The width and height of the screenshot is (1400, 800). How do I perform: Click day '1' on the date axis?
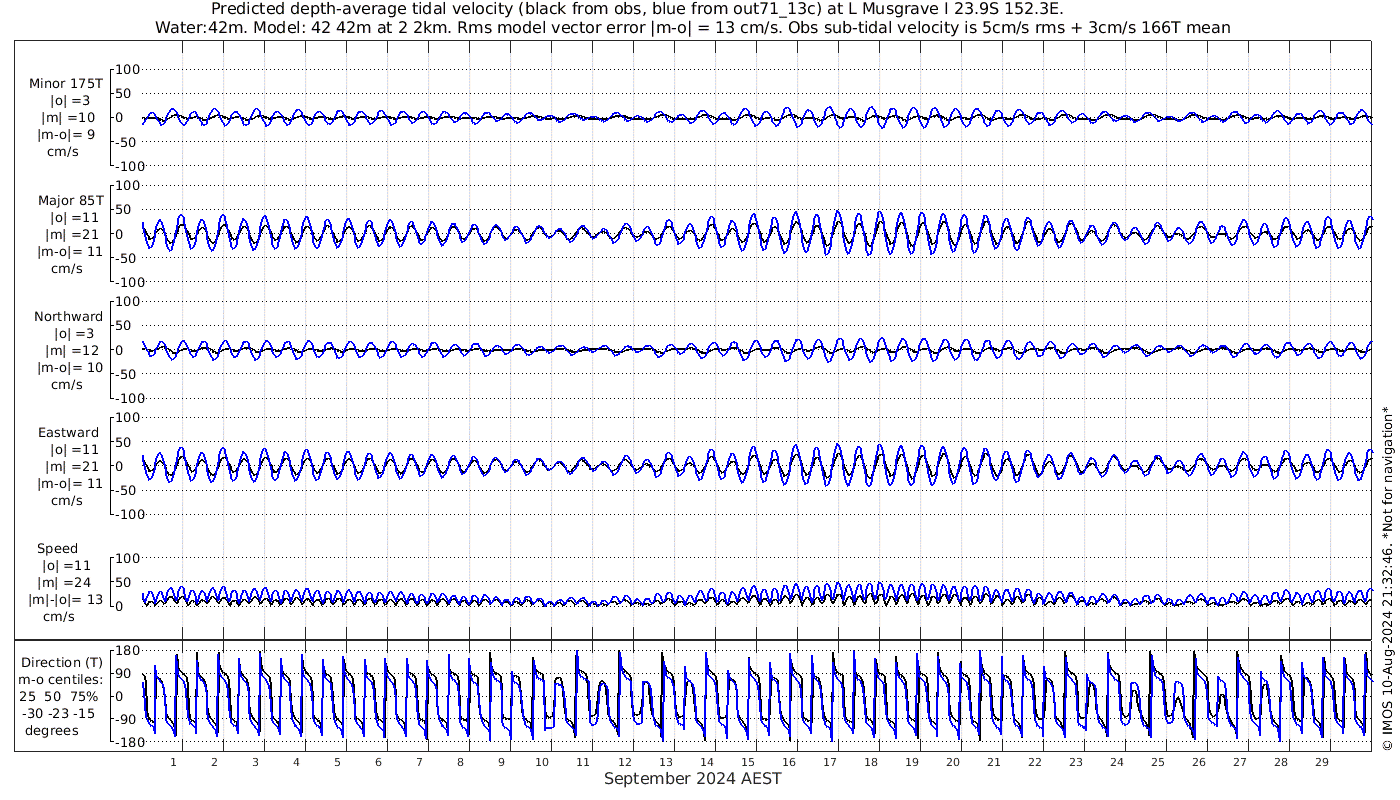click(173, 762)
